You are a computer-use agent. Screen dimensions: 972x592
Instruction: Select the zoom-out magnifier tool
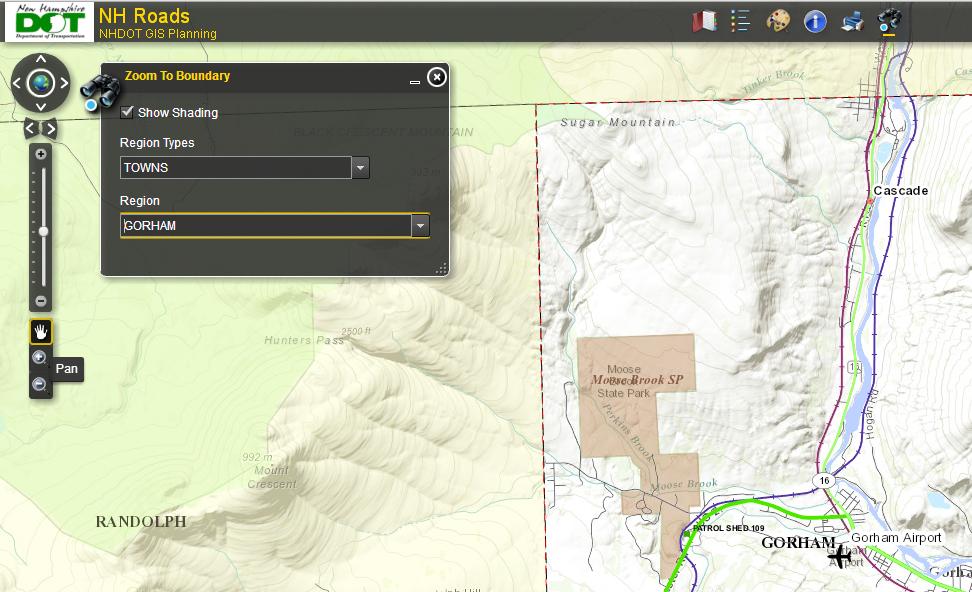click(39, 385)
